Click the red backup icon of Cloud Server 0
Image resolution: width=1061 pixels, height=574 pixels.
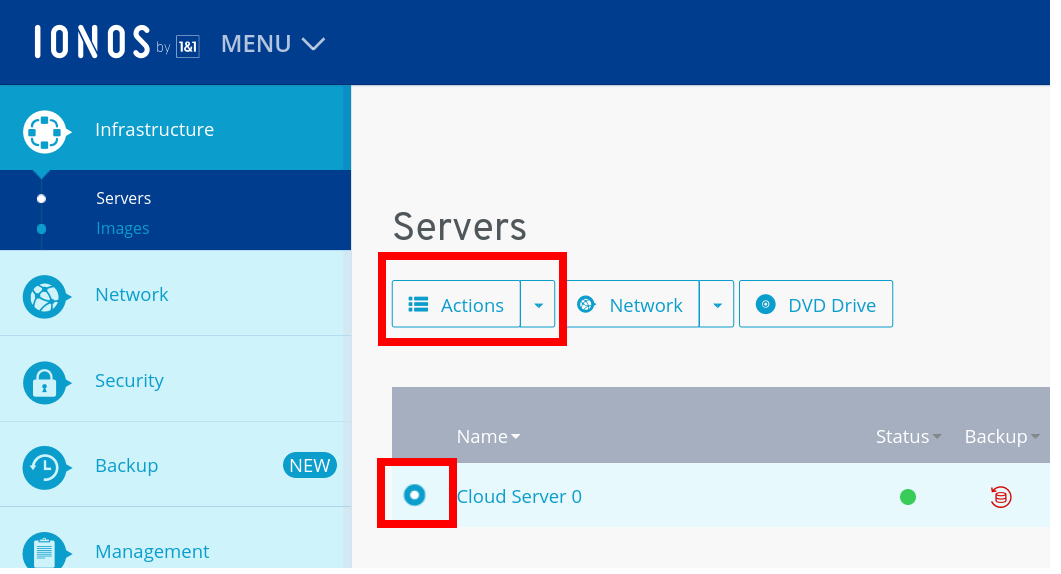point(1001,497)
